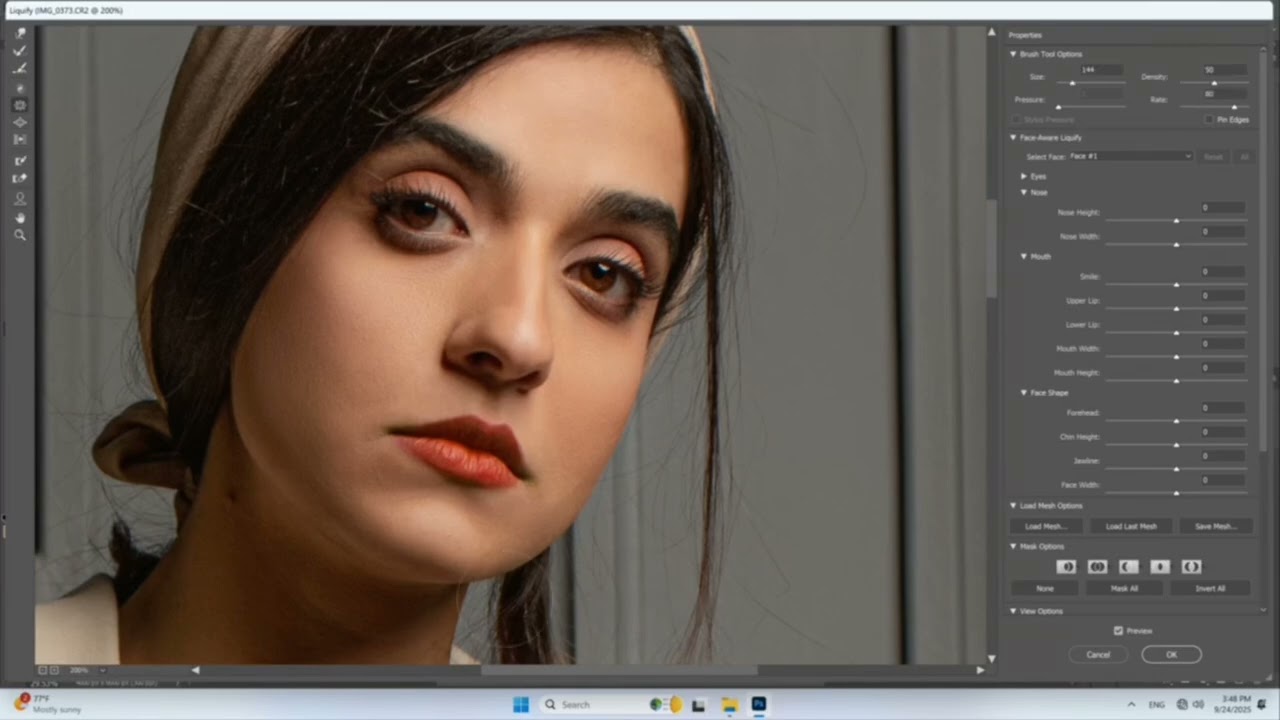
Task: Click the Mask All button
Action: 1124,588
